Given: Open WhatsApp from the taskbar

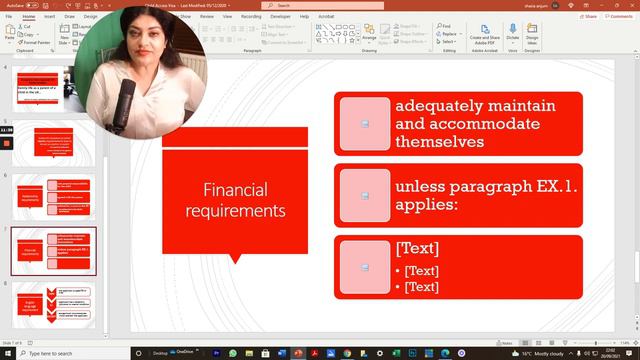Looking at the screenshot, I should click(x=233, y=353).
